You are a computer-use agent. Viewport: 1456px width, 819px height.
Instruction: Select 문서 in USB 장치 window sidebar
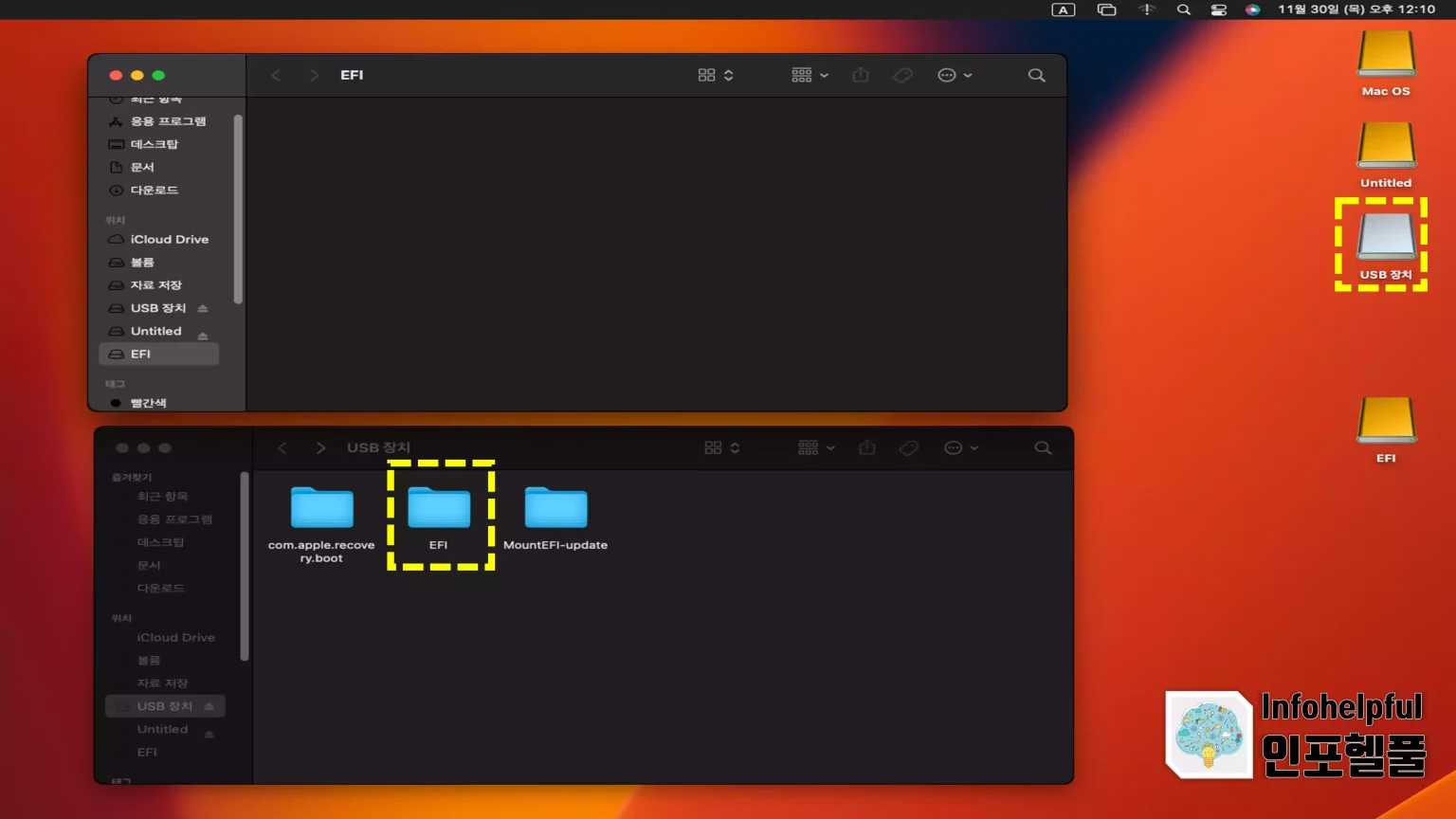click(x=166, y=565)
